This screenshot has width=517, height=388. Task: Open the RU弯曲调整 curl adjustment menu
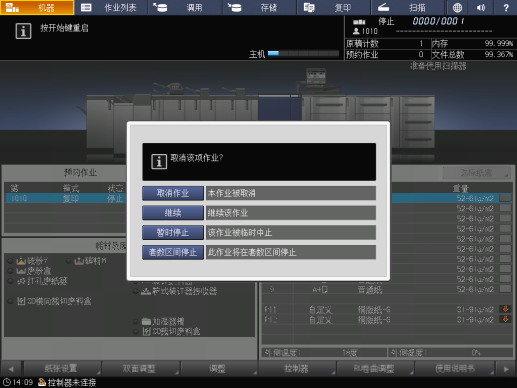tap(375, 369)
